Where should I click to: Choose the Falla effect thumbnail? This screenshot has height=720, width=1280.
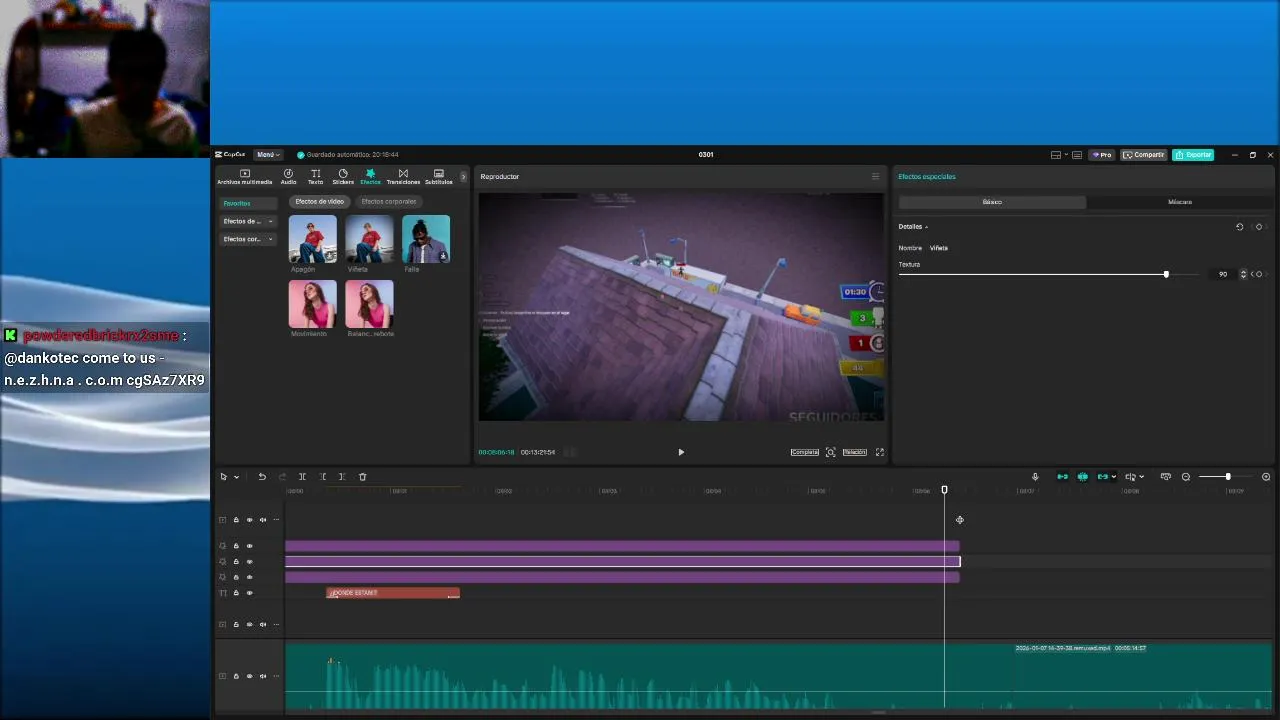pyautogui.click(x=426, y=239)
